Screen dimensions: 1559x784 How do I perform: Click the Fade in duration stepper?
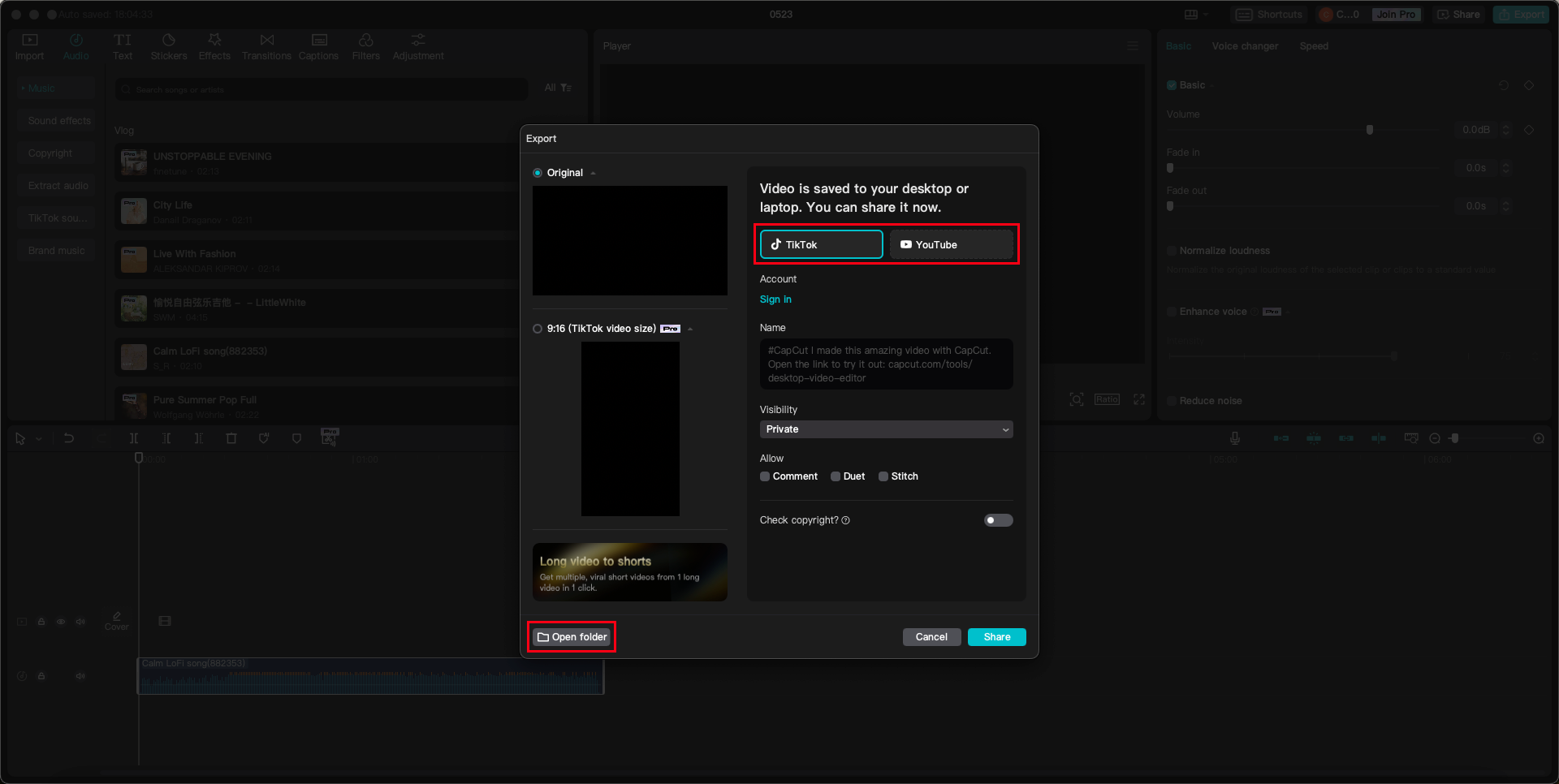coord(1506,168)
